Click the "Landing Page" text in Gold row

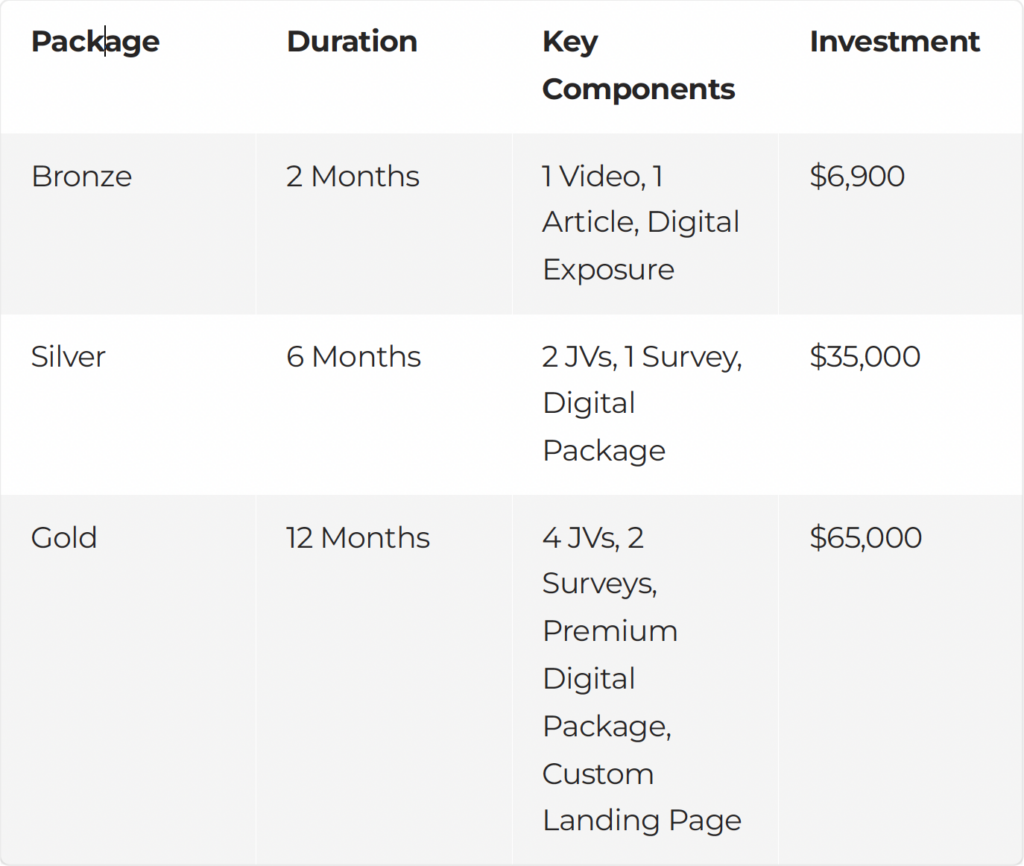coord(642,821)
